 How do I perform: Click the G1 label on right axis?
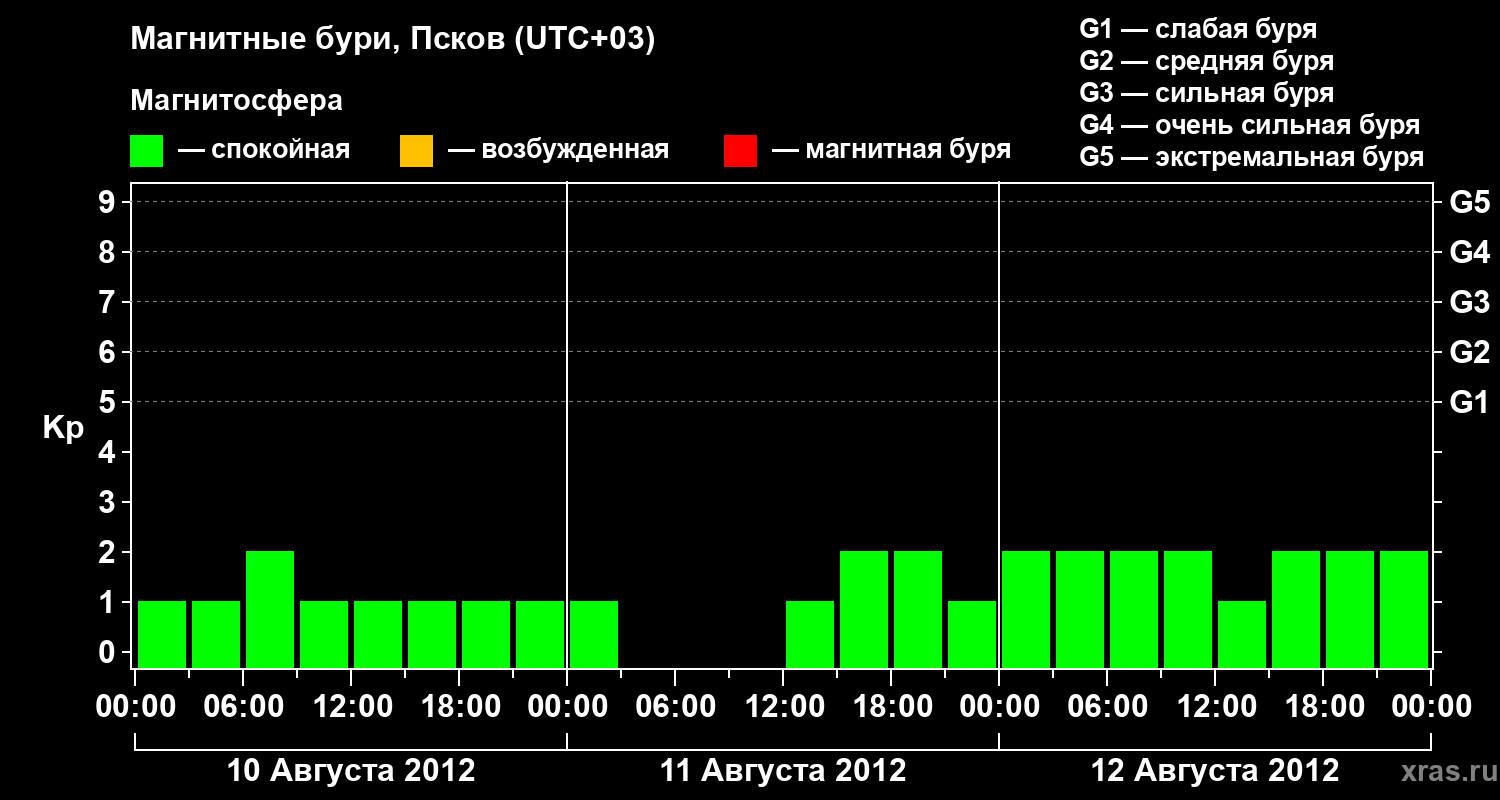[x=1470, y=402]
